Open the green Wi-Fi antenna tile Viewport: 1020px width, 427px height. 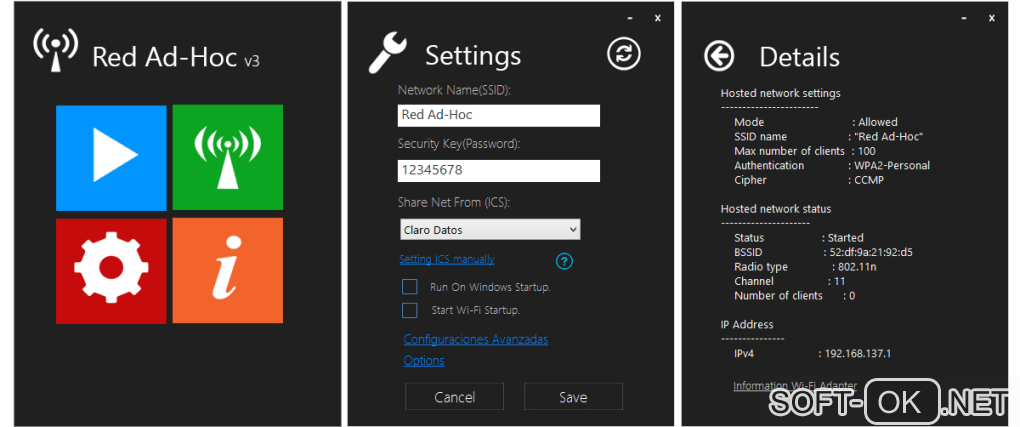(x=227, y=158)
